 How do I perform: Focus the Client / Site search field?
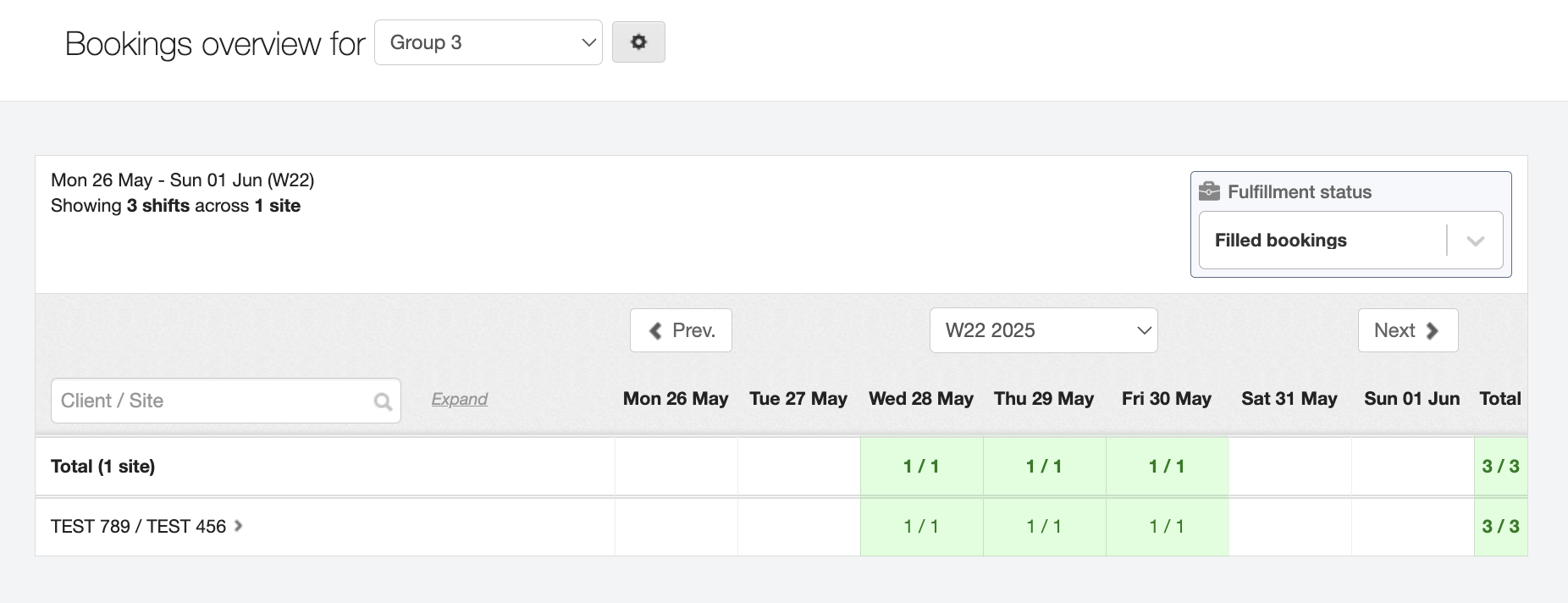[212, 401]
